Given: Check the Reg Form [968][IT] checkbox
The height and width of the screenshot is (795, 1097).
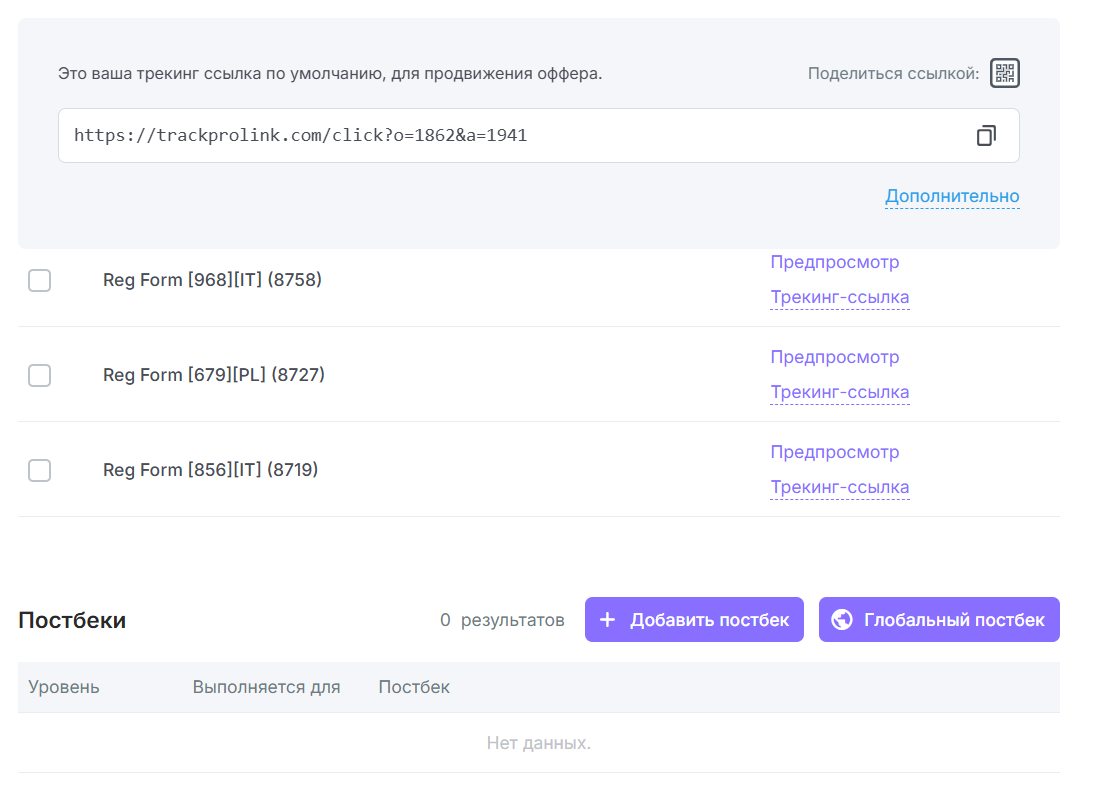Looking at the screenshot, I should [x=39, y=281].
